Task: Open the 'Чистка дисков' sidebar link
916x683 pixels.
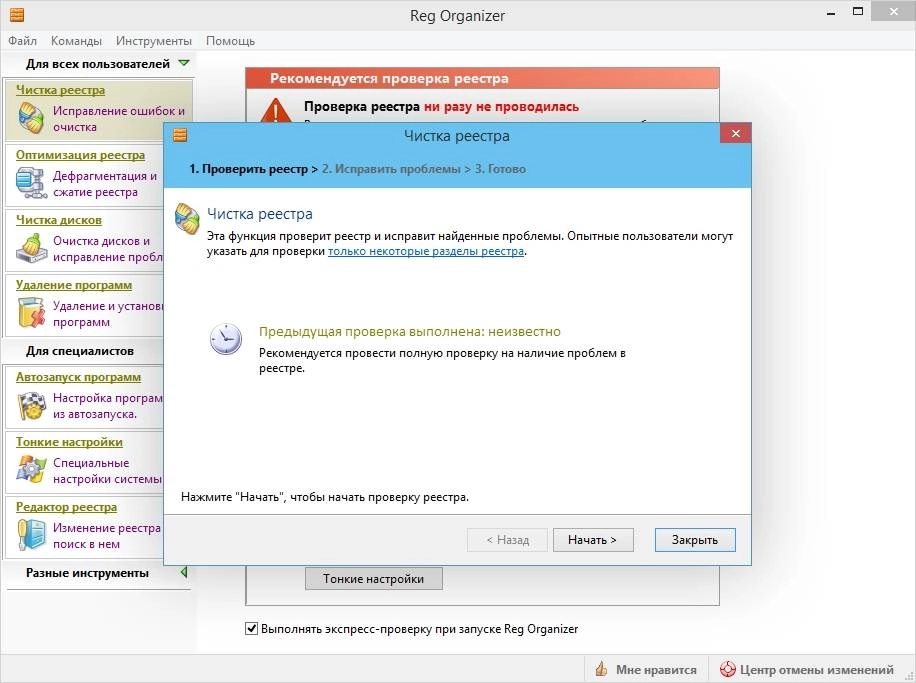Action: click(59, 220)
